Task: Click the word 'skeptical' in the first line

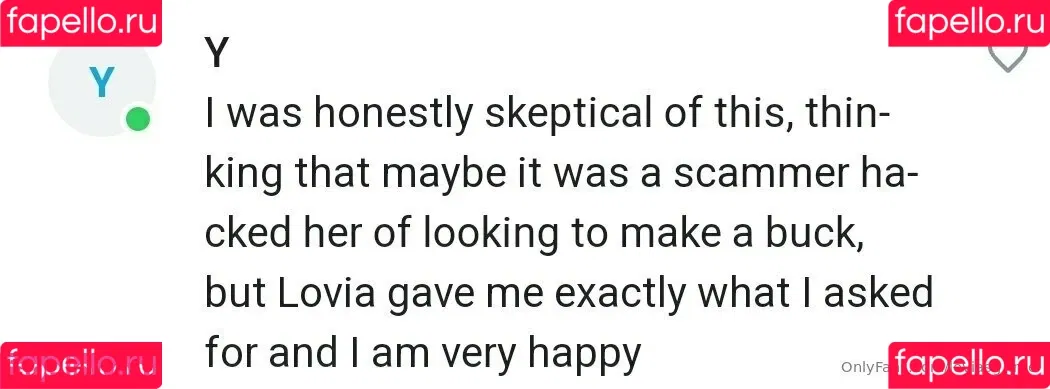Action: 568,116
